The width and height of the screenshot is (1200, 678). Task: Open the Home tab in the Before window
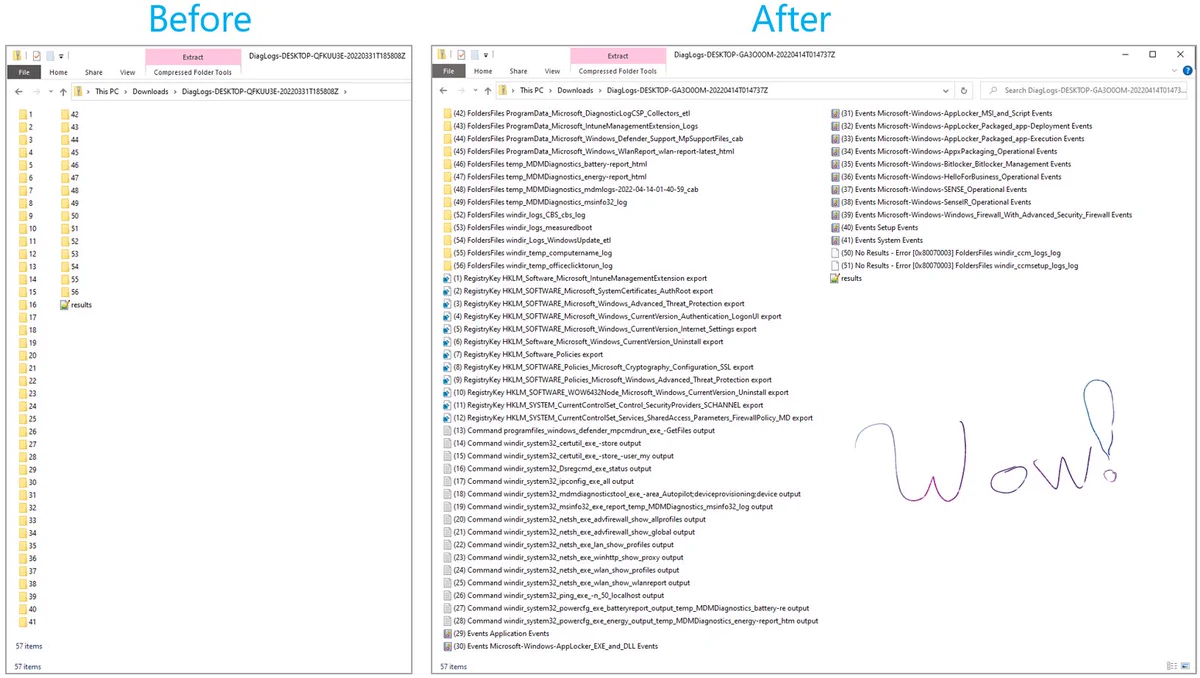click(x=59, y=72)
